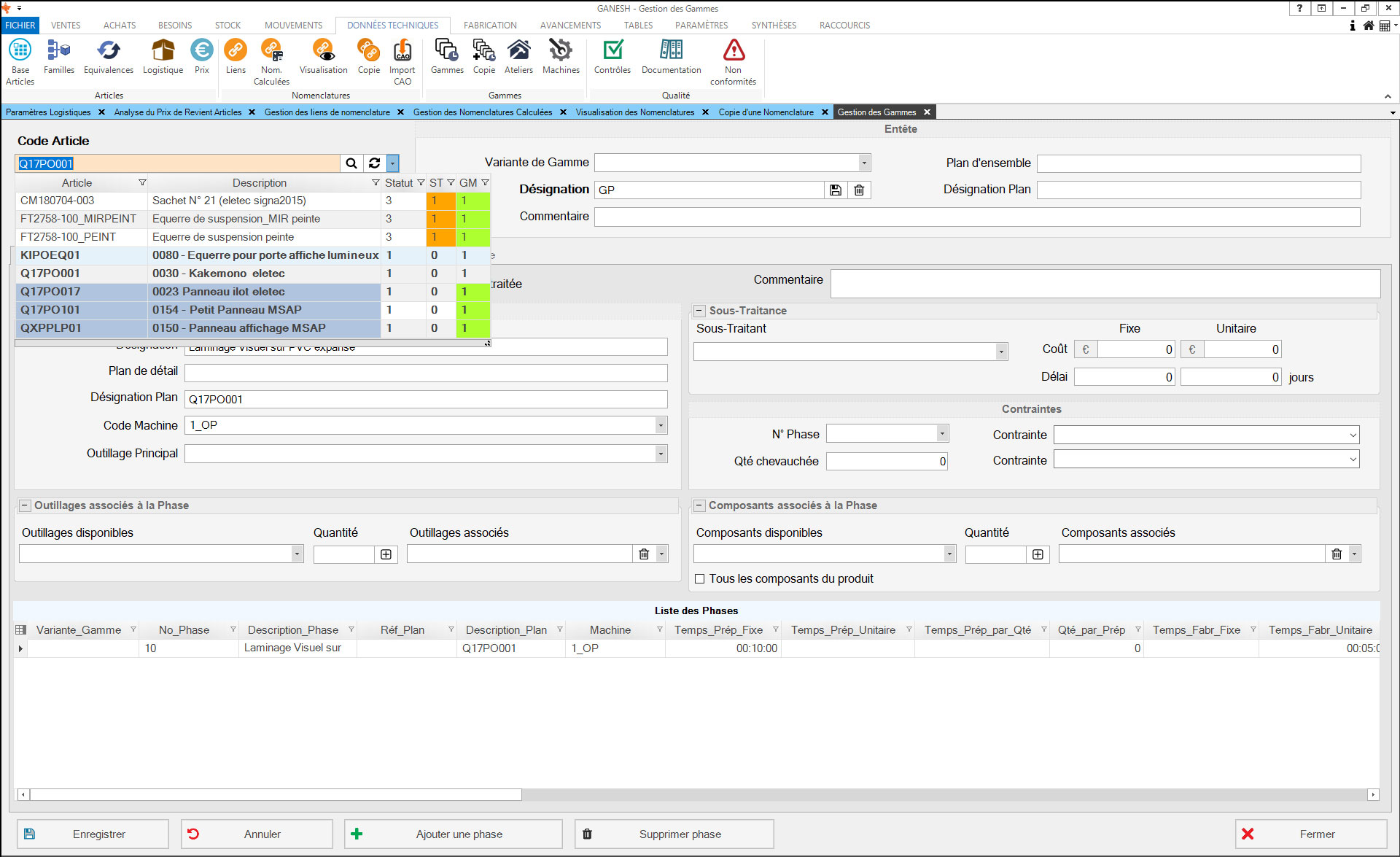
Task: Switch to the FABRICATION ribbon tab
Action: [x=490, y=25]
